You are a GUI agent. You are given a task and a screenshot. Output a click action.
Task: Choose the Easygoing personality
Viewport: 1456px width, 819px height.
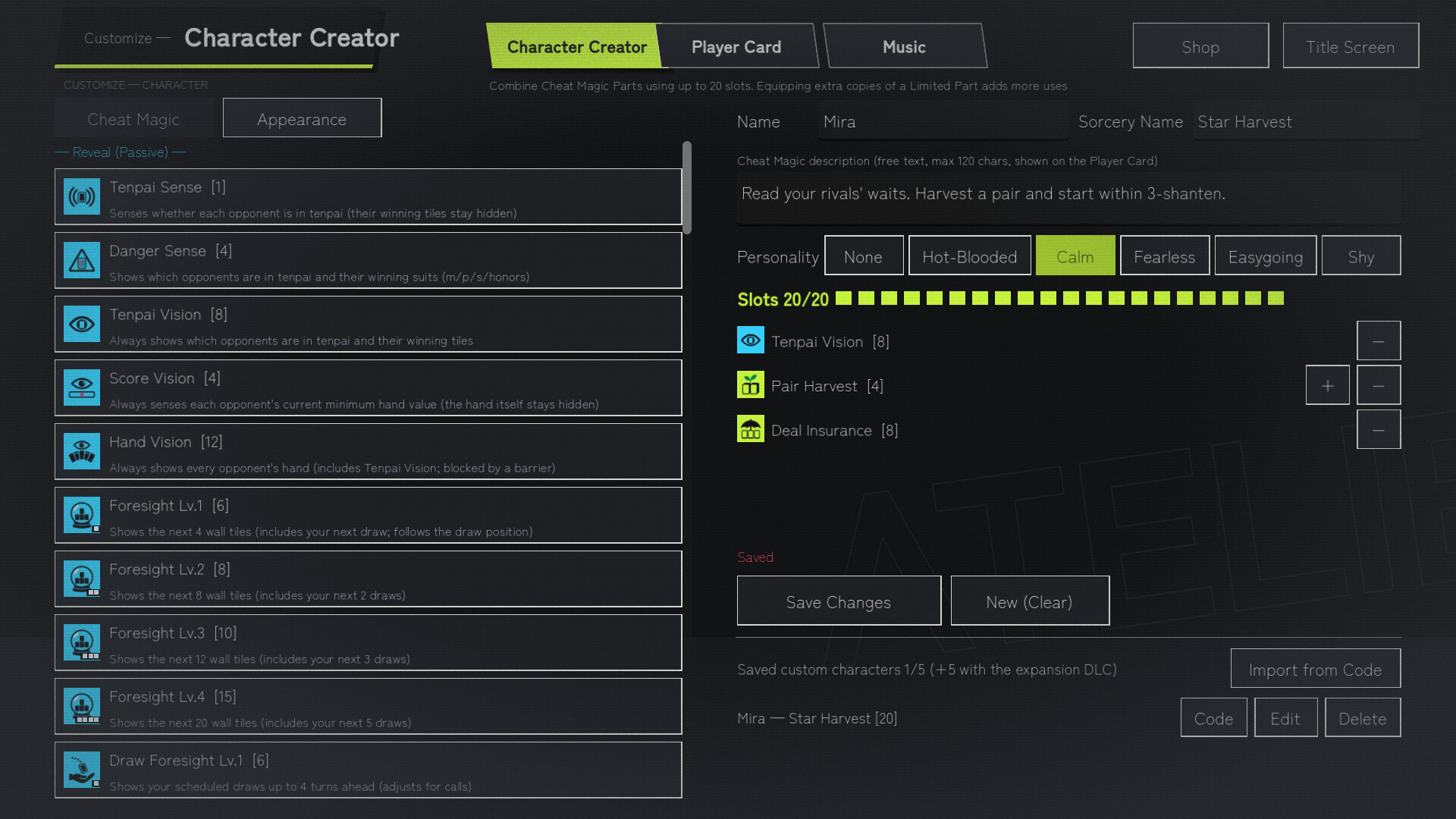point(1266,256)
